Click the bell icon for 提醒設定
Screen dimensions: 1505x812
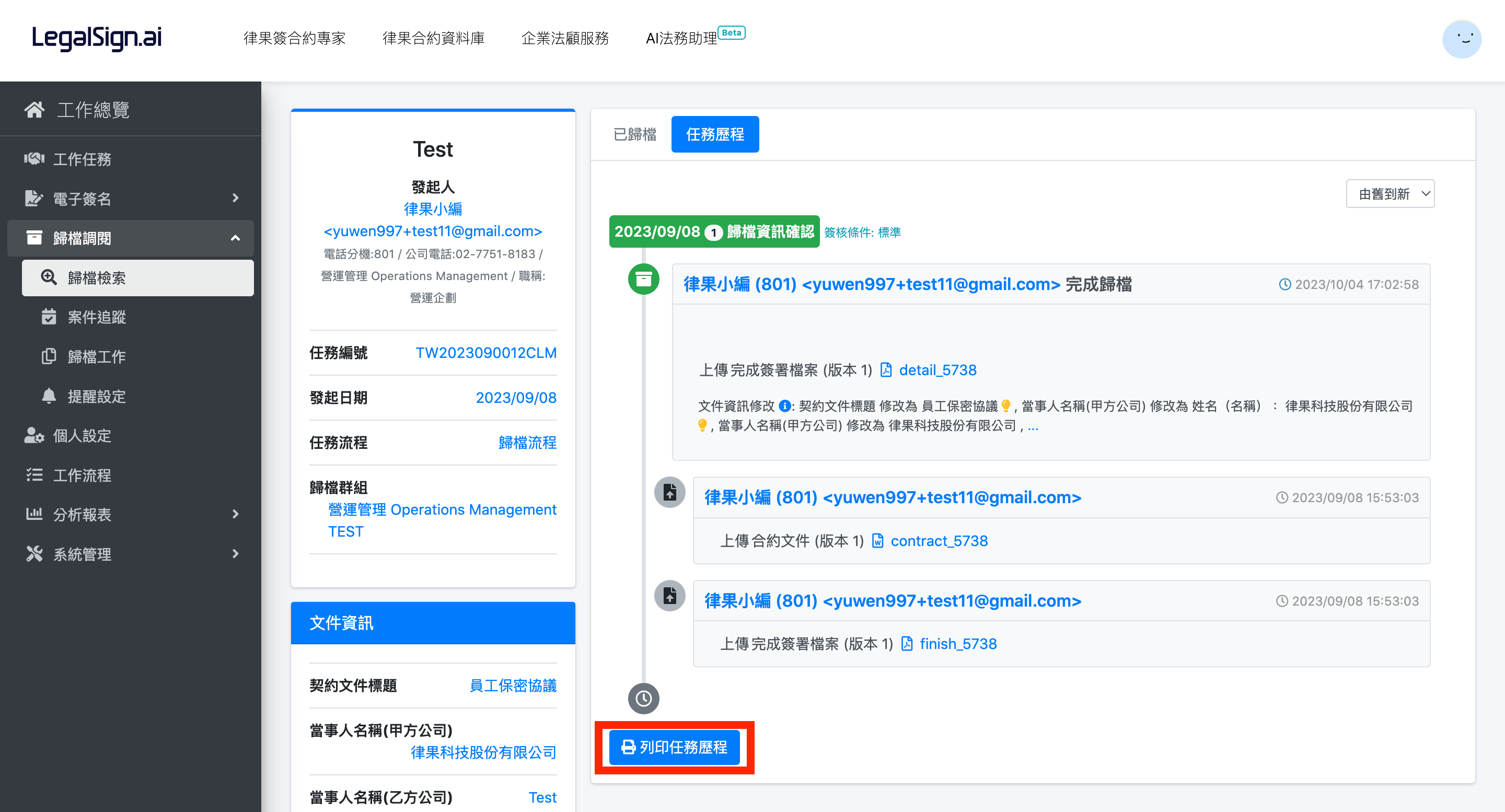click(49, 396)
